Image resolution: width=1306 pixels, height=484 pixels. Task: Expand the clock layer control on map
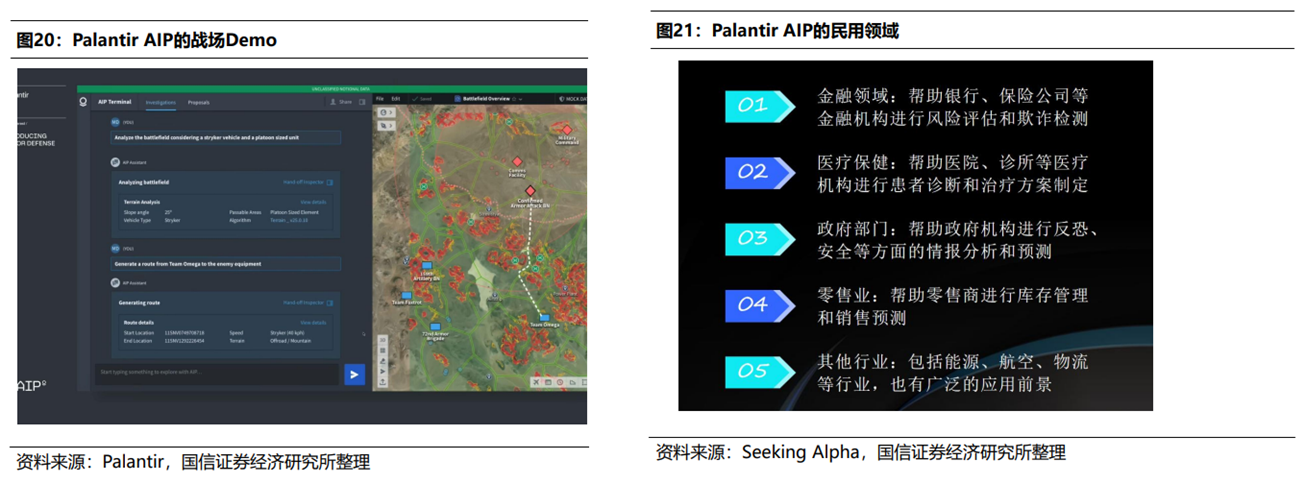click(386, 112)
